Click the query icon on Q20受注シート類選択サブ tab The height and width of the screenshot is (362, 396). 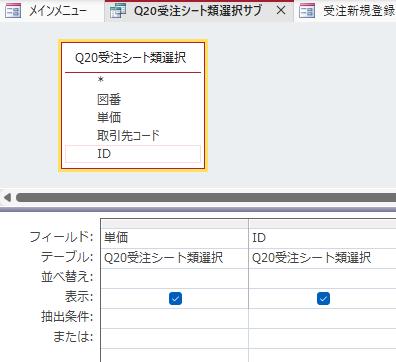point(118,11)
